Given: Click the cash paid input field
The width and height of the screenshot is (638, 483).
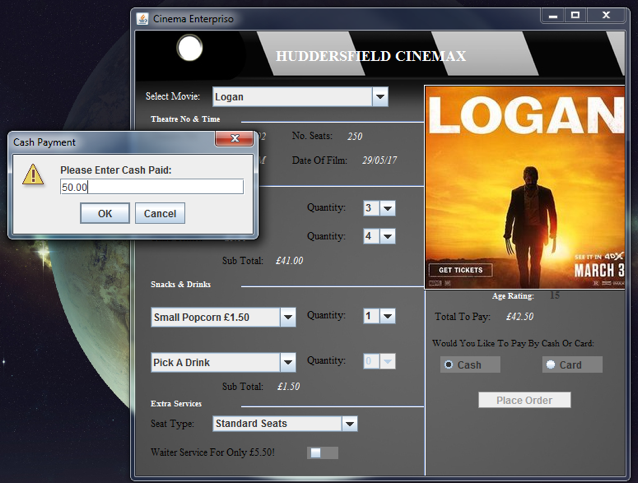Looking at the screenshot, I should pos(152,187).
